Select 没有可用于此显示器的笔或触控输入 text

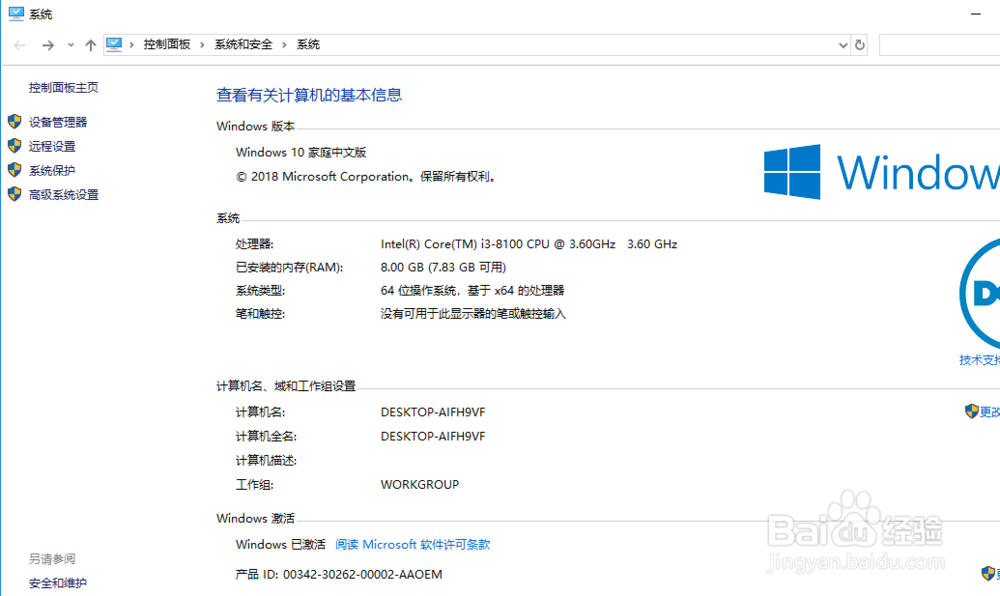[x=473, y=314]
